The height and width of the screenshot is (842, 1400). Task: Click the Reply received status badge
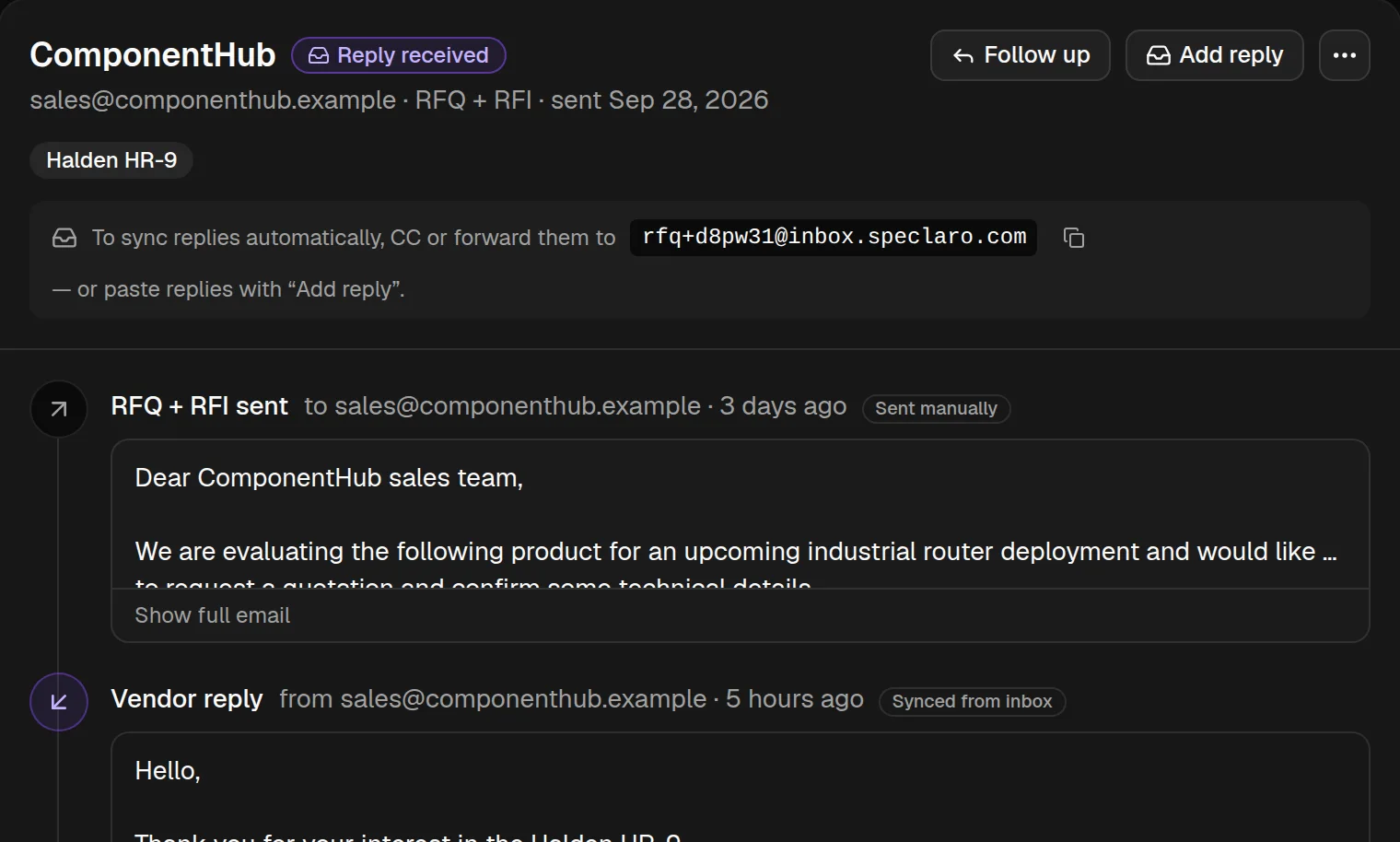(x=399, y=55)
